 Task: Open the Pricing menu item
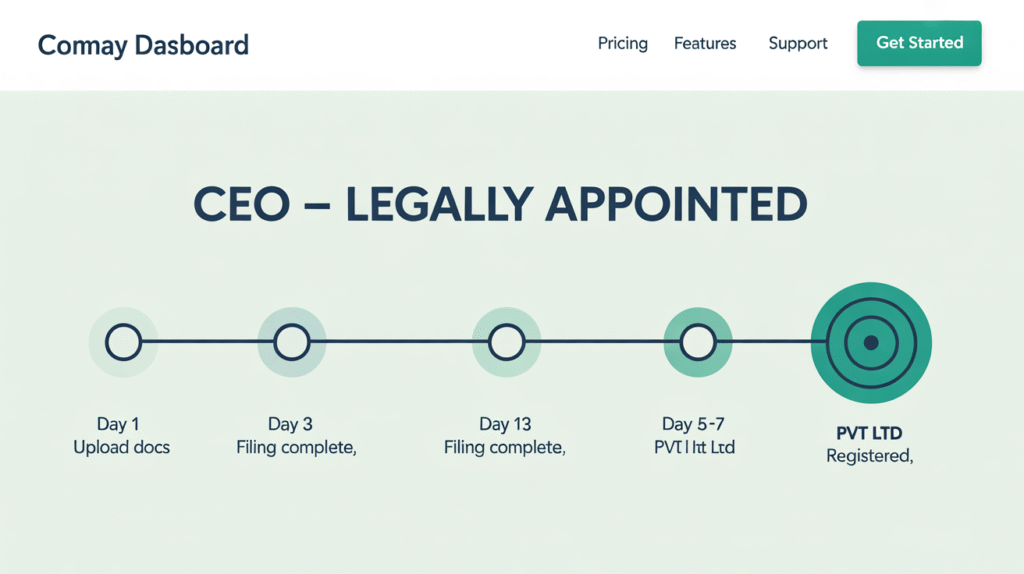(x=622, y=43)
